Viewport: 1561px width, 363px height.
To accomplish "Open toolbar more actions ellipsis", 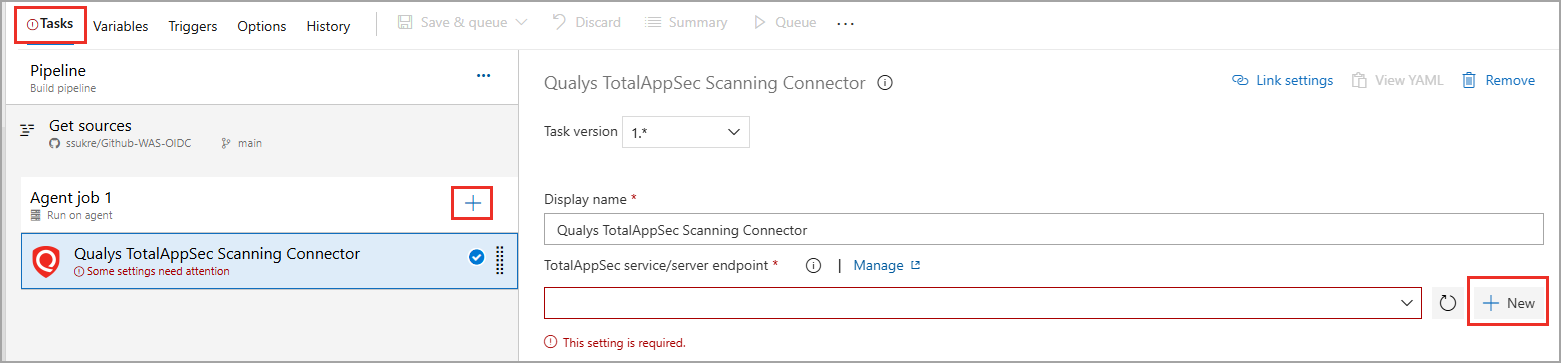I will pos(846,23).
